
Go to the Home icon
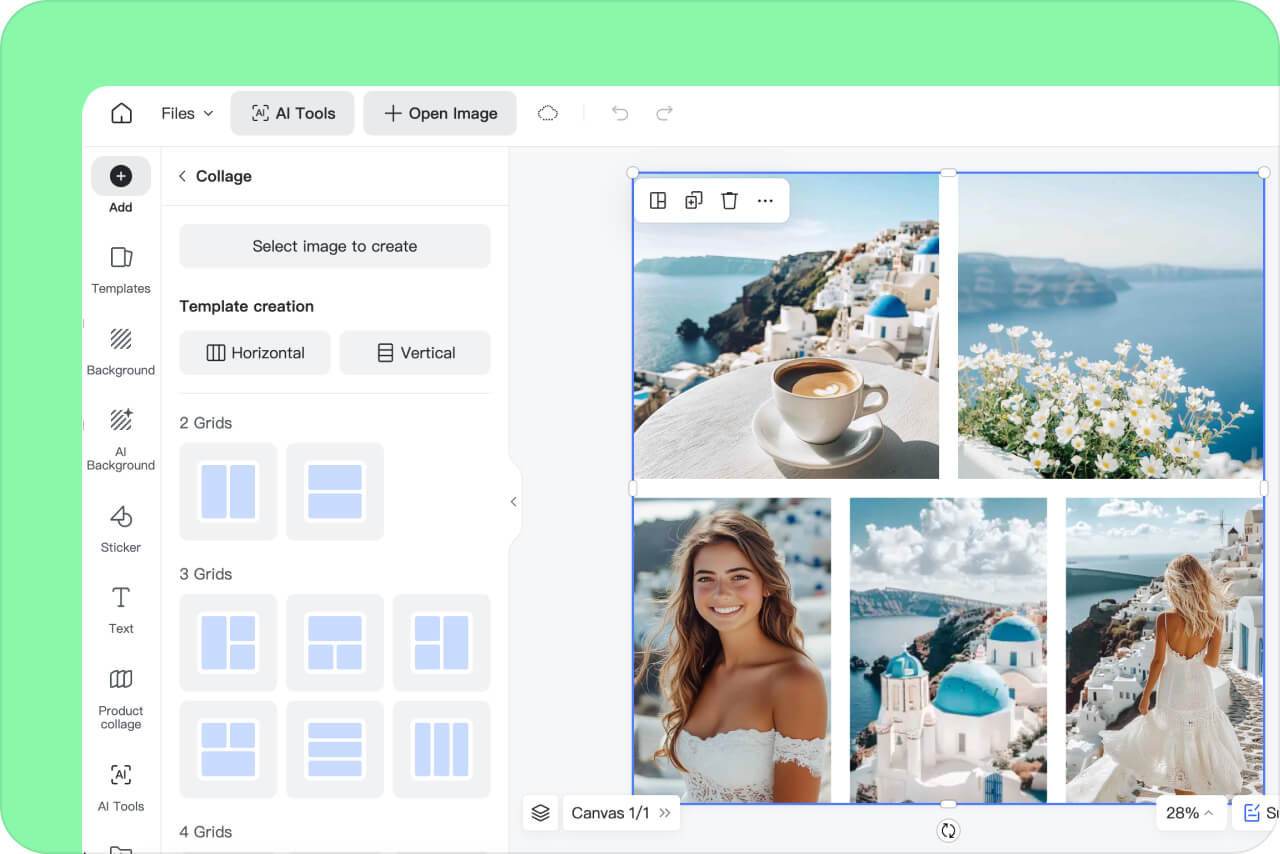121,113
